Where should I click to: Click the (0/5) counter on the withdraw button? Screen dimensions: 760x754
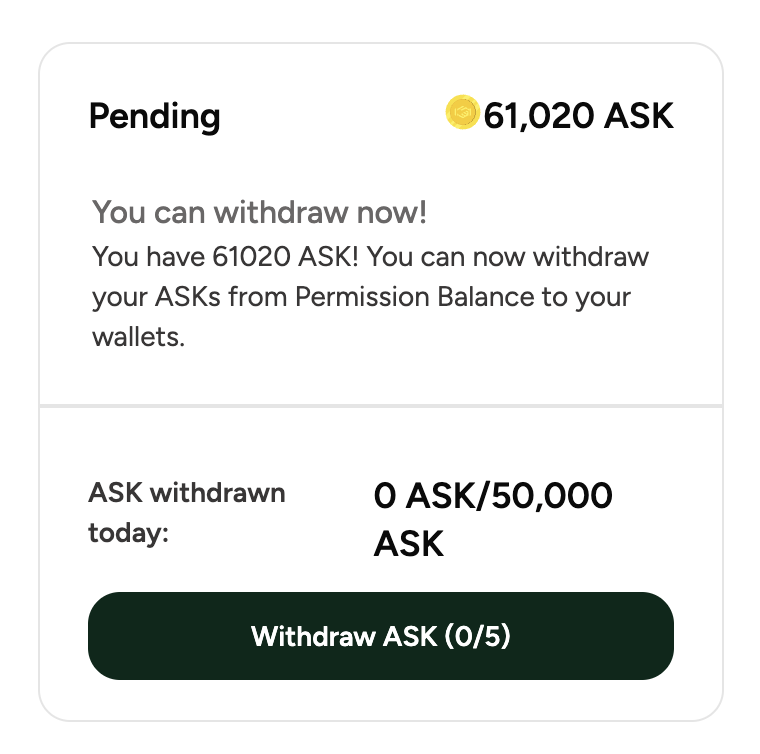coord(477,636)
